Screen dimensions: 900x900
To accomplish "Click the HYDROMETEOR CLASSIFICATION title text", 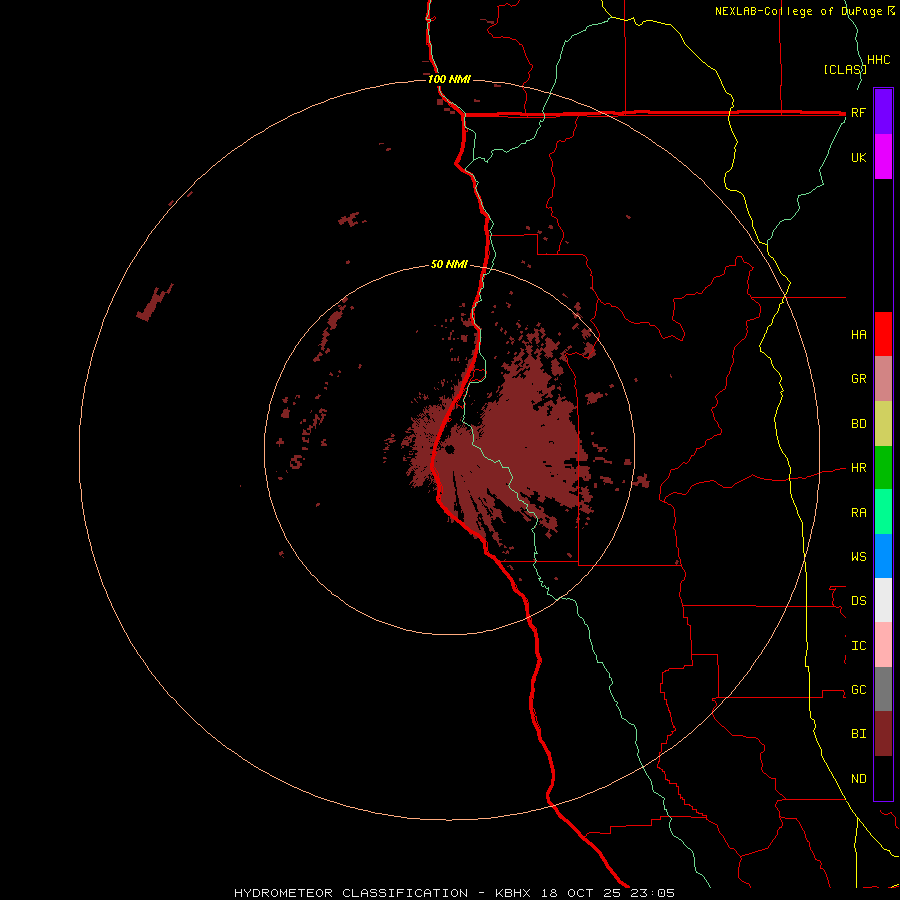I will 351,893.
